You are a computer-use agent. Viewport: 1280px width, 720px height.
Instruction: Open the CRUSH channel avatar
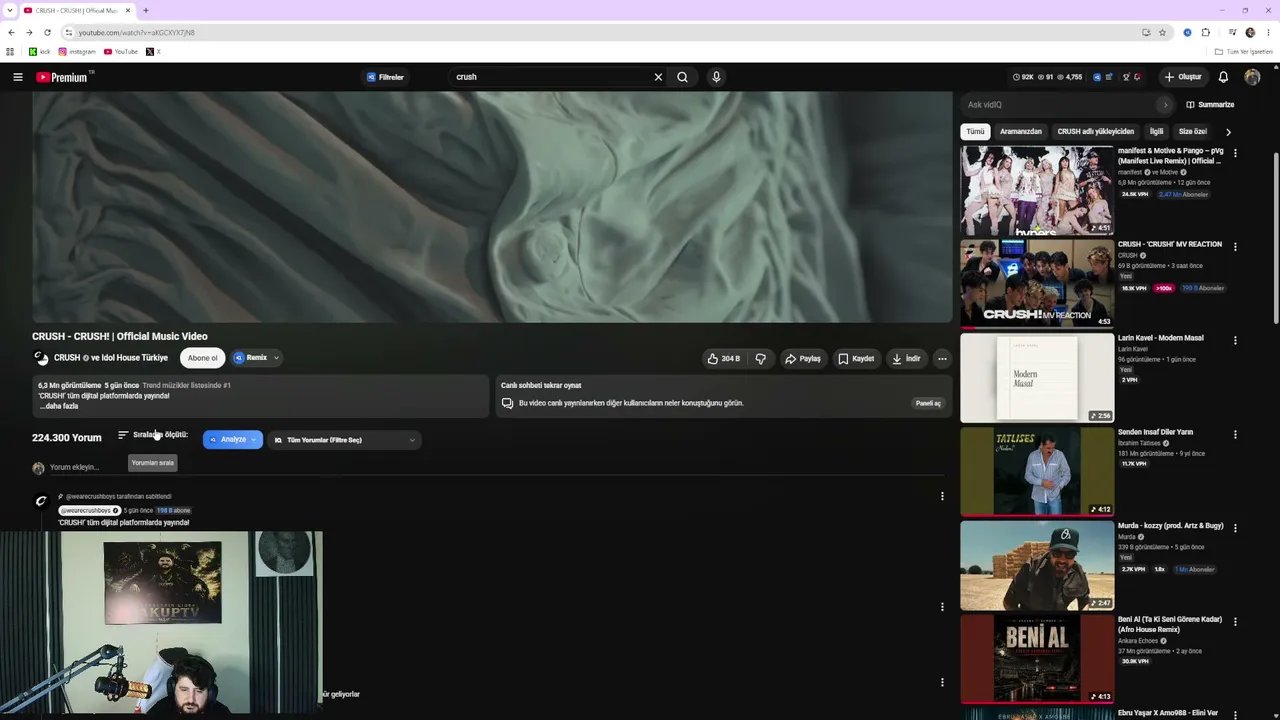pos(41,358)
